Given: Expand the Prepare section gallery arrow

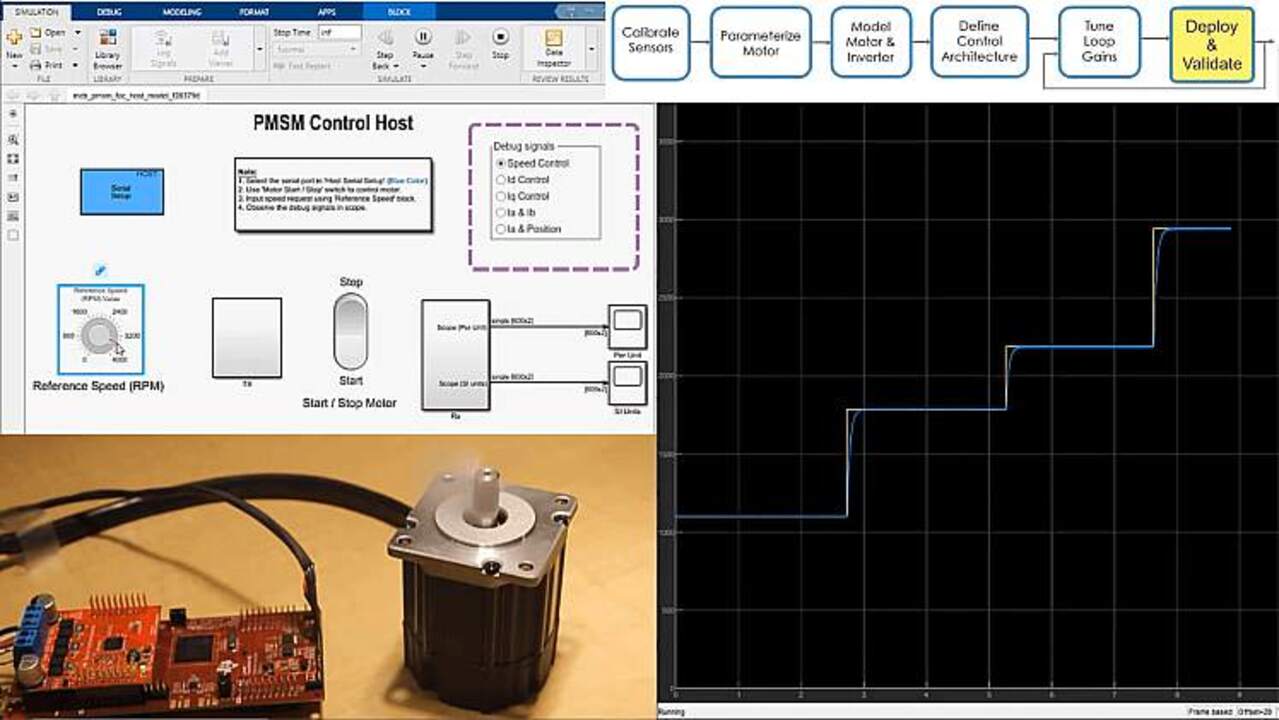Looking at the screenshot, I should 260,48.
